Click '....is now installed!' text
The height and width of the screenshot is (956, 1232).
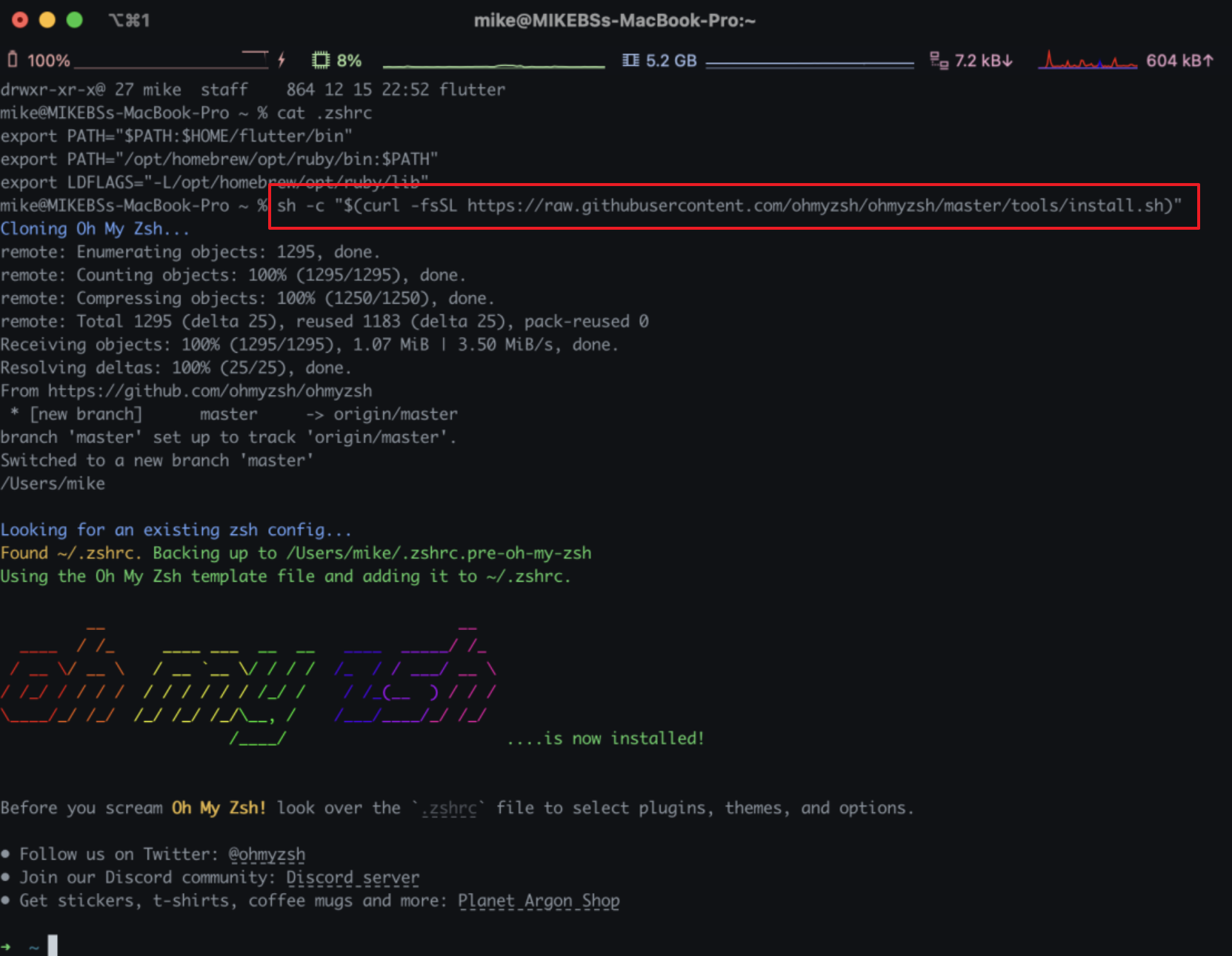[x=605, y=738]
